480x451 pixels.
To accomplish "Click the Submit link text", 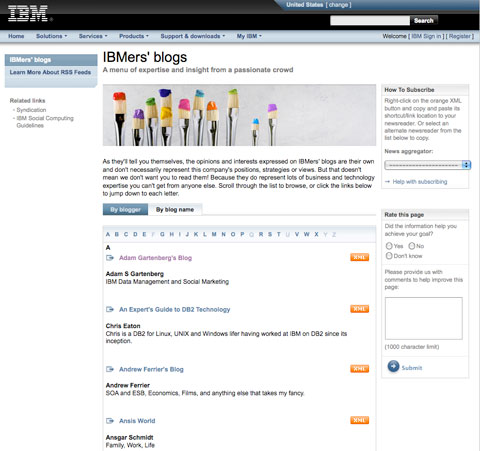I will click(x=412, y=368).
